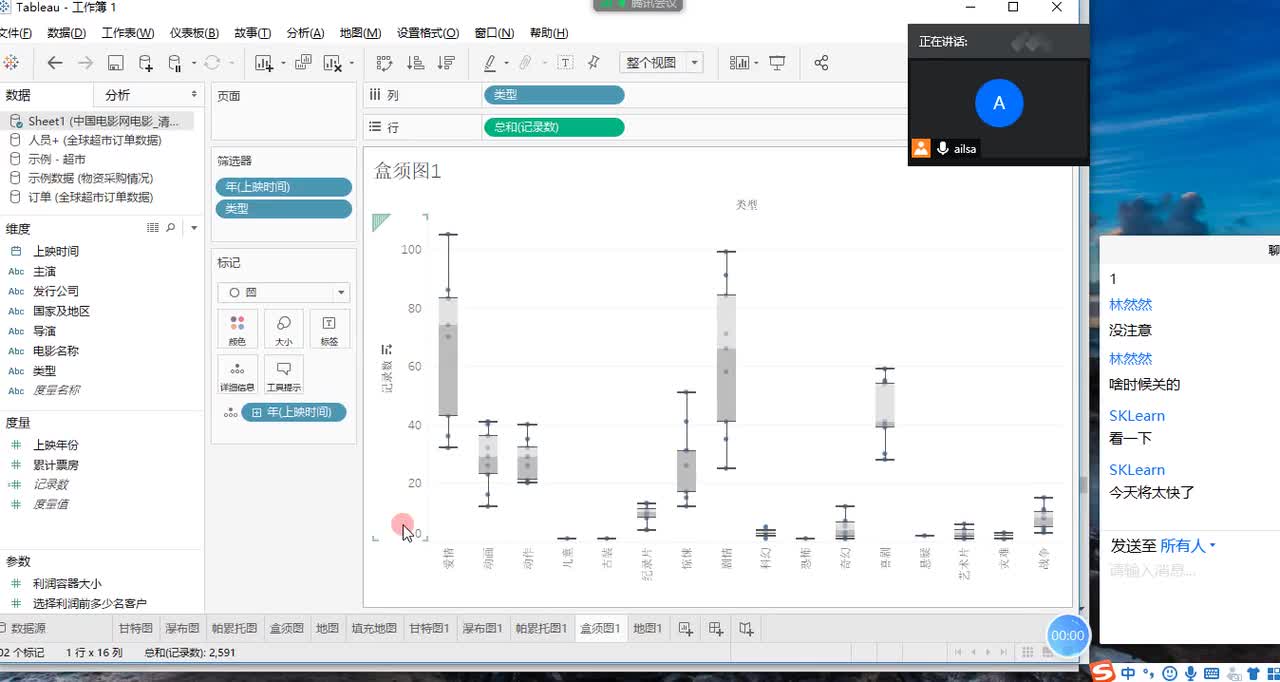Screen dimensions: 1280x682
Task: Open the mark type dropdown
Action: click(x=284, y=293)
